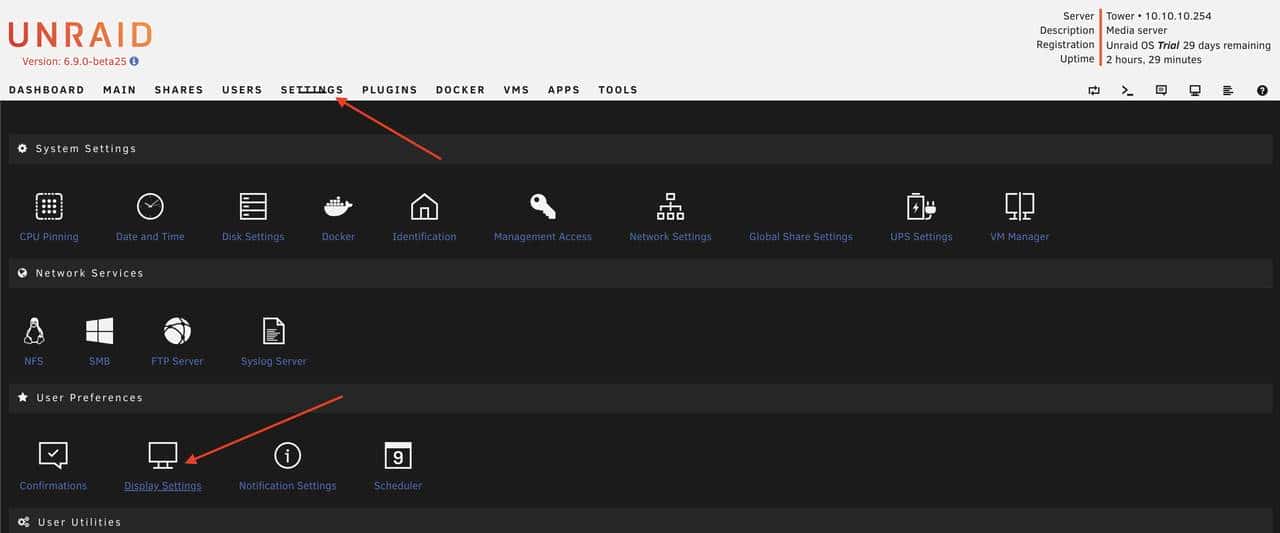
Task: Switch to the Dashboard tab
Action: click(46, 90)
